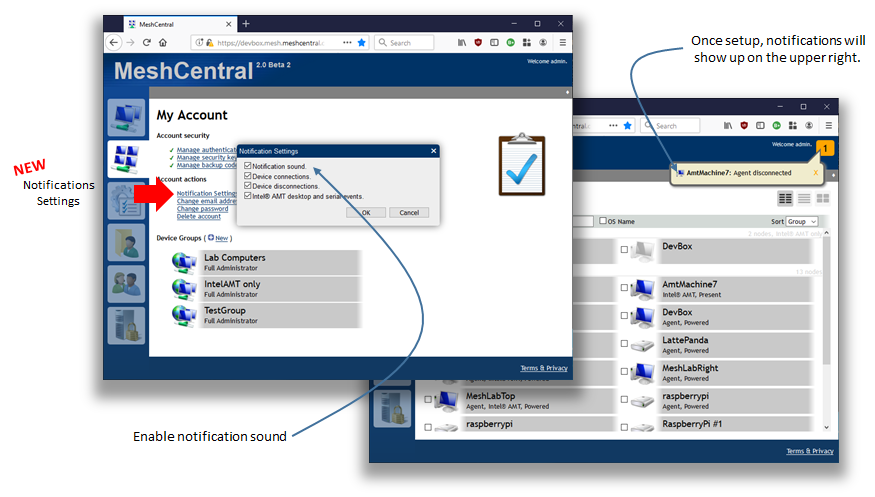Open Terms & Privacy link in front window
875x497 pixels.
click(x=544, y=368)
